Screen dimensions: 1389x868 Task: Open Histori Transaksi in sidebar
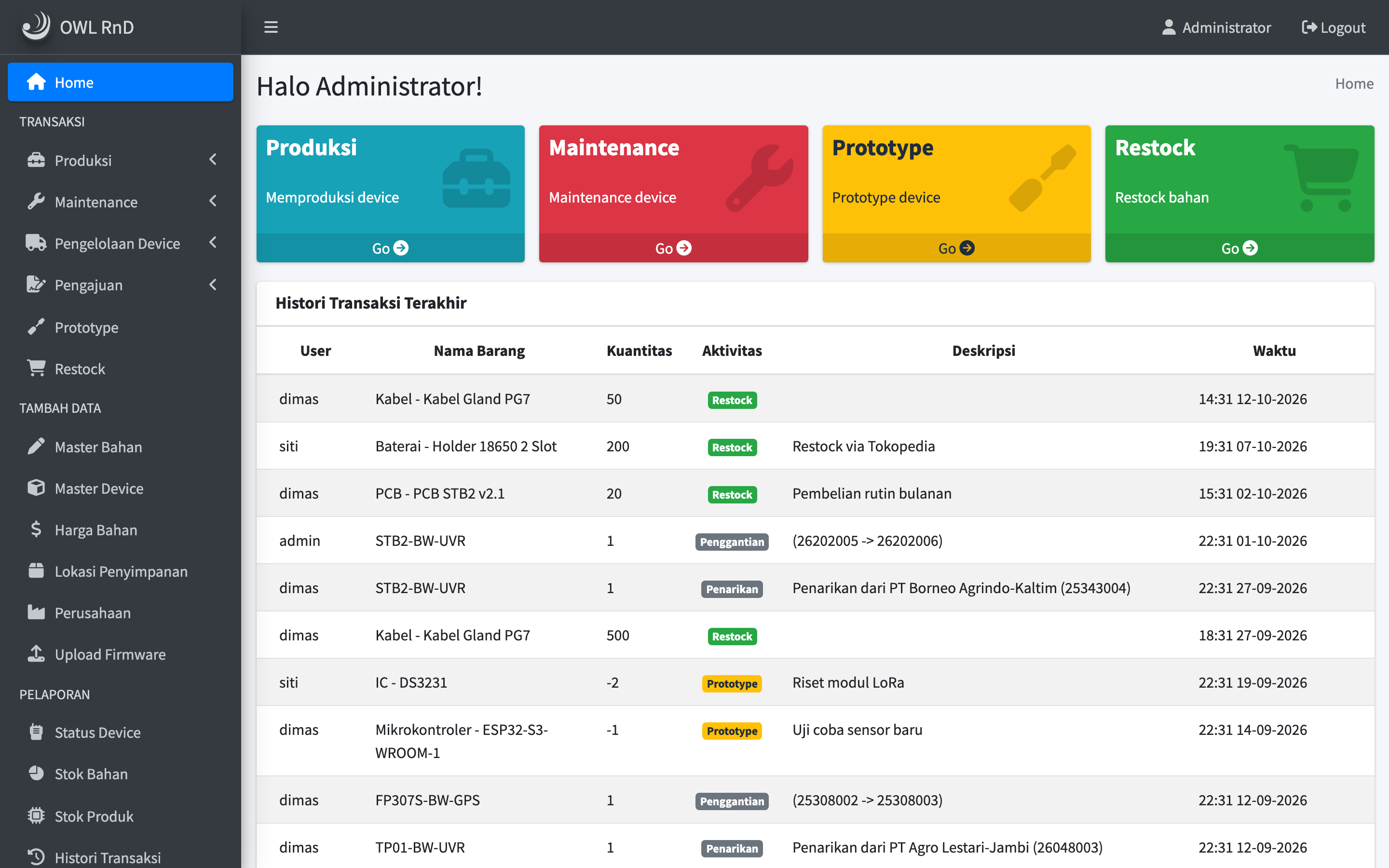click(x=121, y=857)
